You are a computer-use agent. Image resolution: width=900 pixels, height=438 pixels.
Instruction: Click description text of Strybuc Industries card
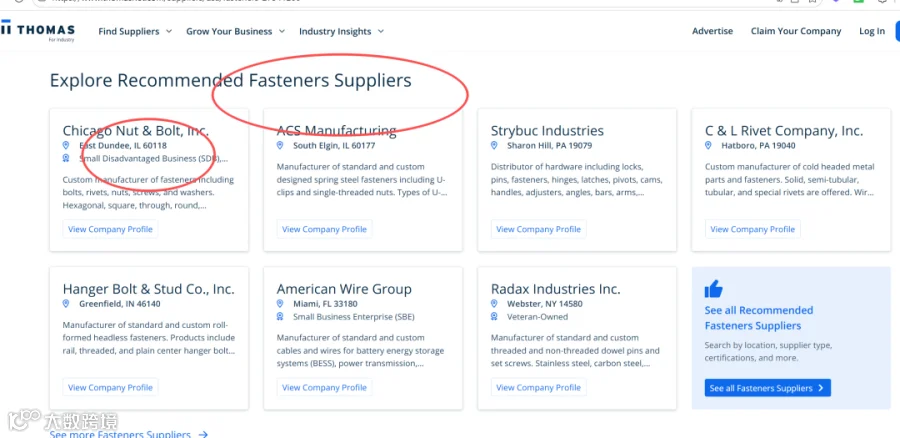point(577,180)
